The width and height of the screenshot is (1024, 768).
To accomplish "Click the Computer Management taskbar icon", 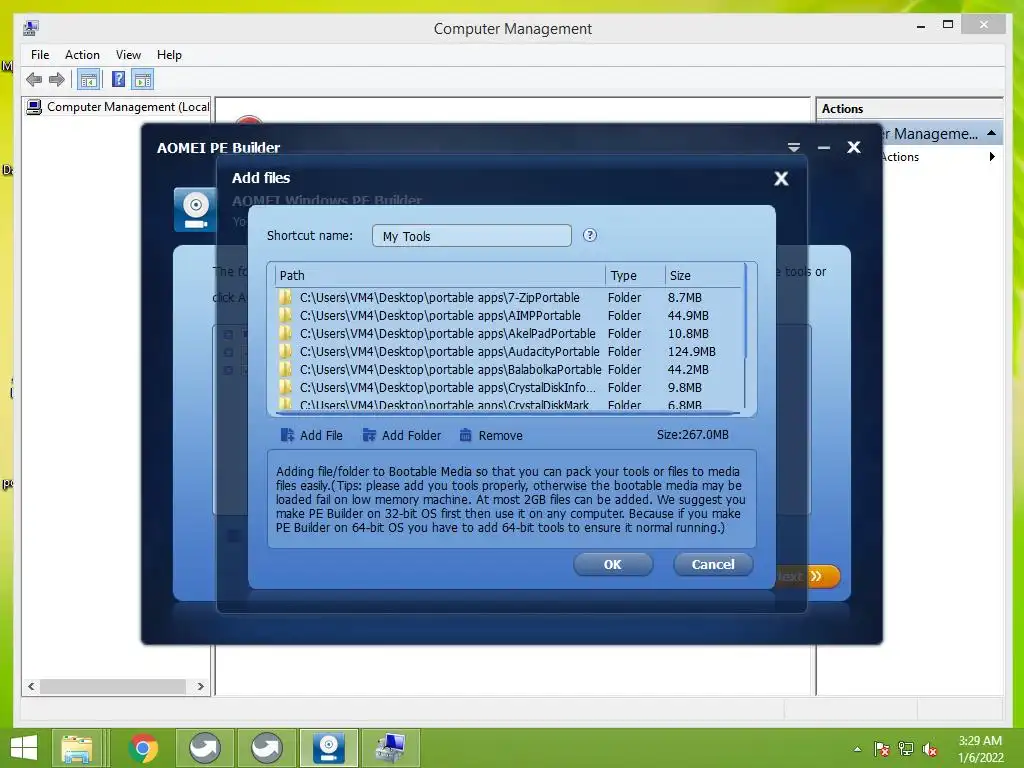I will click(x=391, y=748).
